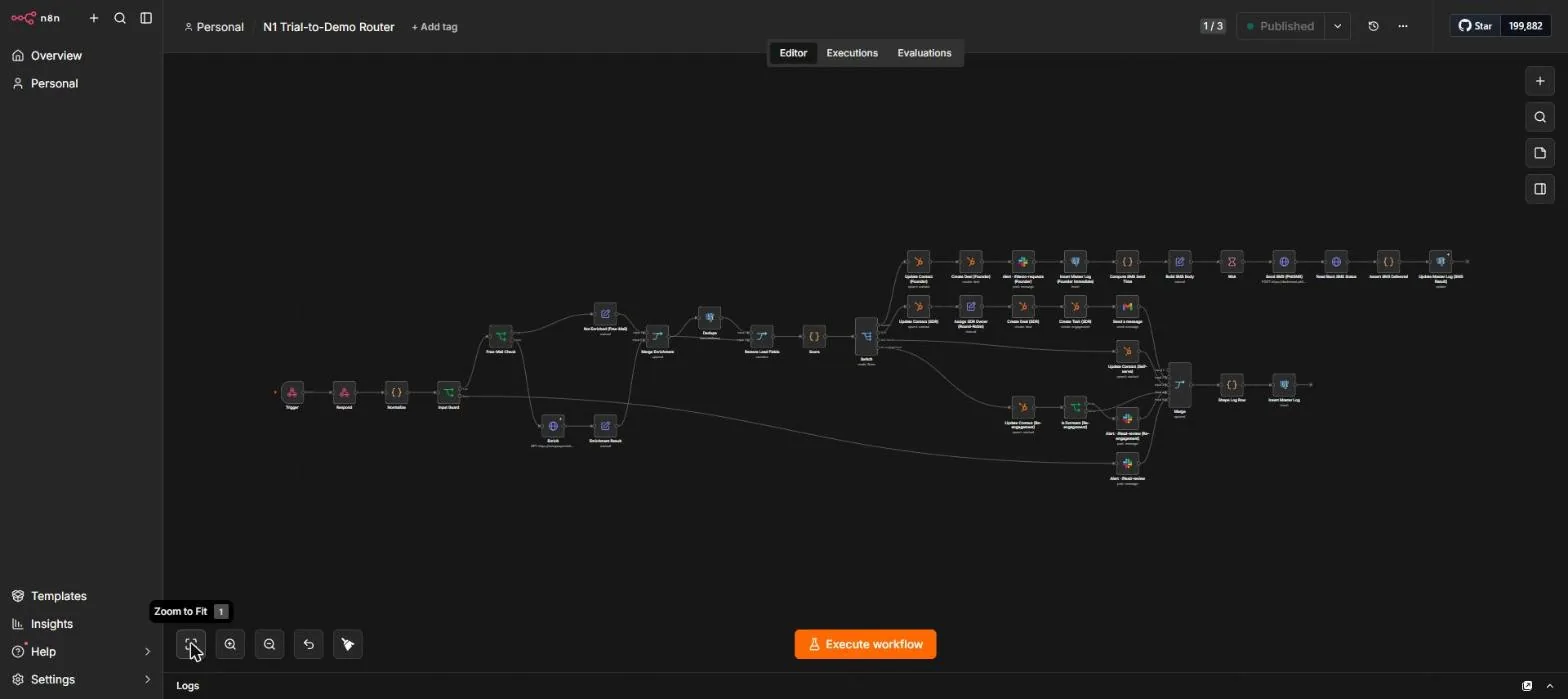This screenshot has width=1568, height=699.
Task: Expand the Logs panel with the chevron
Action: [x=1550, y=686]
